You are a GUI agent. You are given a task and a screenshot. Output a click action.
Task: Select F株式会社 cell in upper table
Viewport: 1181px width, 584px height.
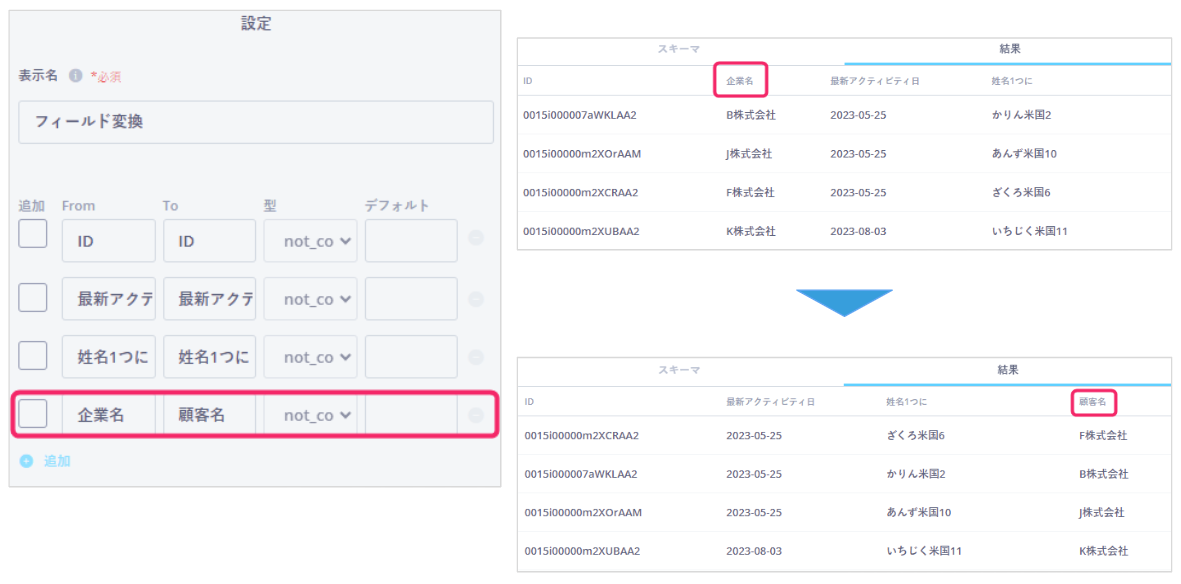click(x=750, y=192)
